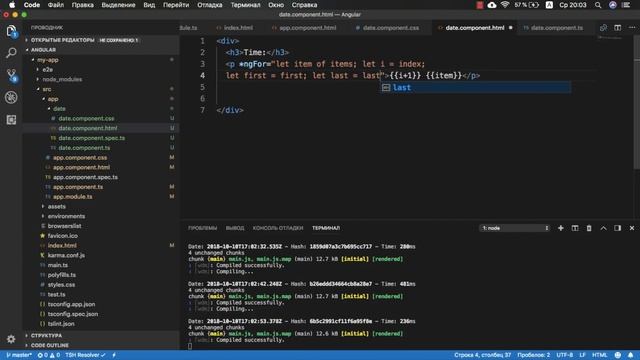Open the editor more actions menu
Image resolution: width=640 pixels, height=360 pixels.
pyautogui.click(x=632, y=28)
